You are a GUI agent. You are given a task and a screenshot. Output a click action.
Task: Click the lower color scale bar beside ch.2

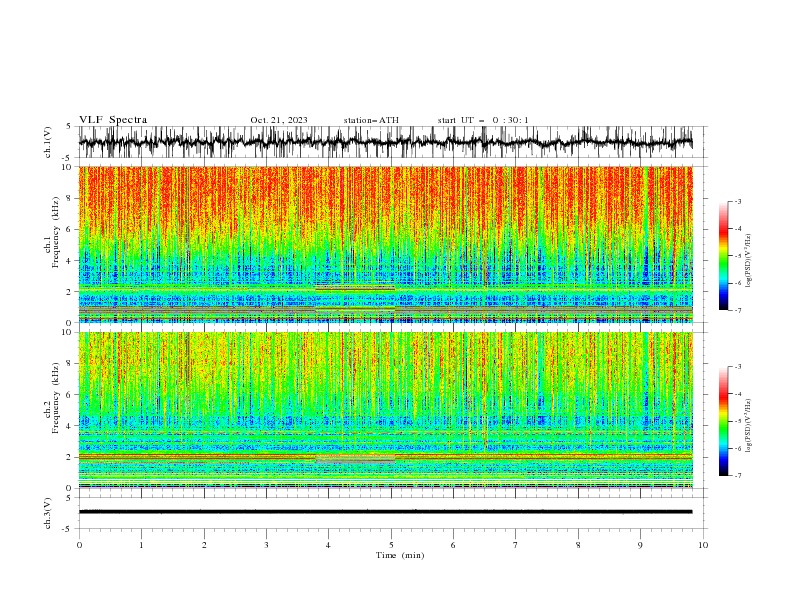pyautogui.click(x=723, y=421)
